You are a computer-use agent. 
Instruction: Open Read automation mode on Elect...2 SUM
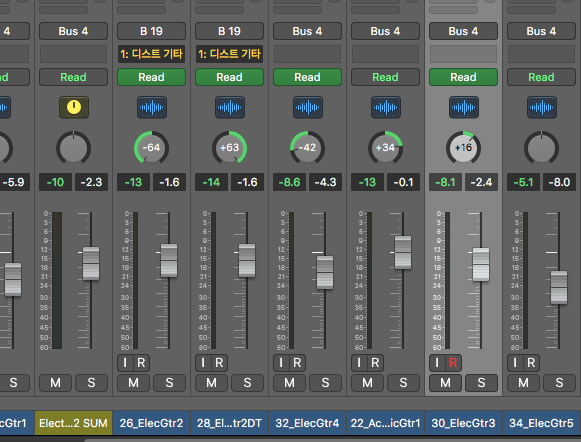73,77
